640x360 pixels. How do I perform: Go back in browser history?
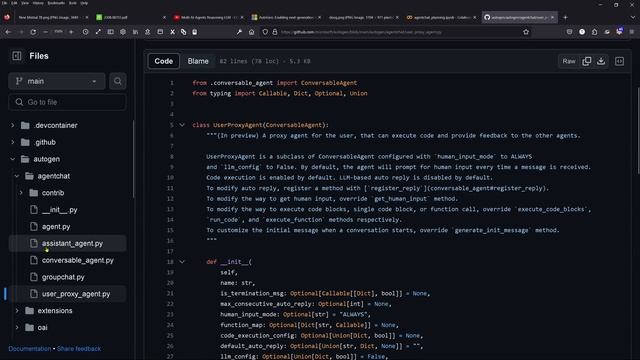[8, 32]
